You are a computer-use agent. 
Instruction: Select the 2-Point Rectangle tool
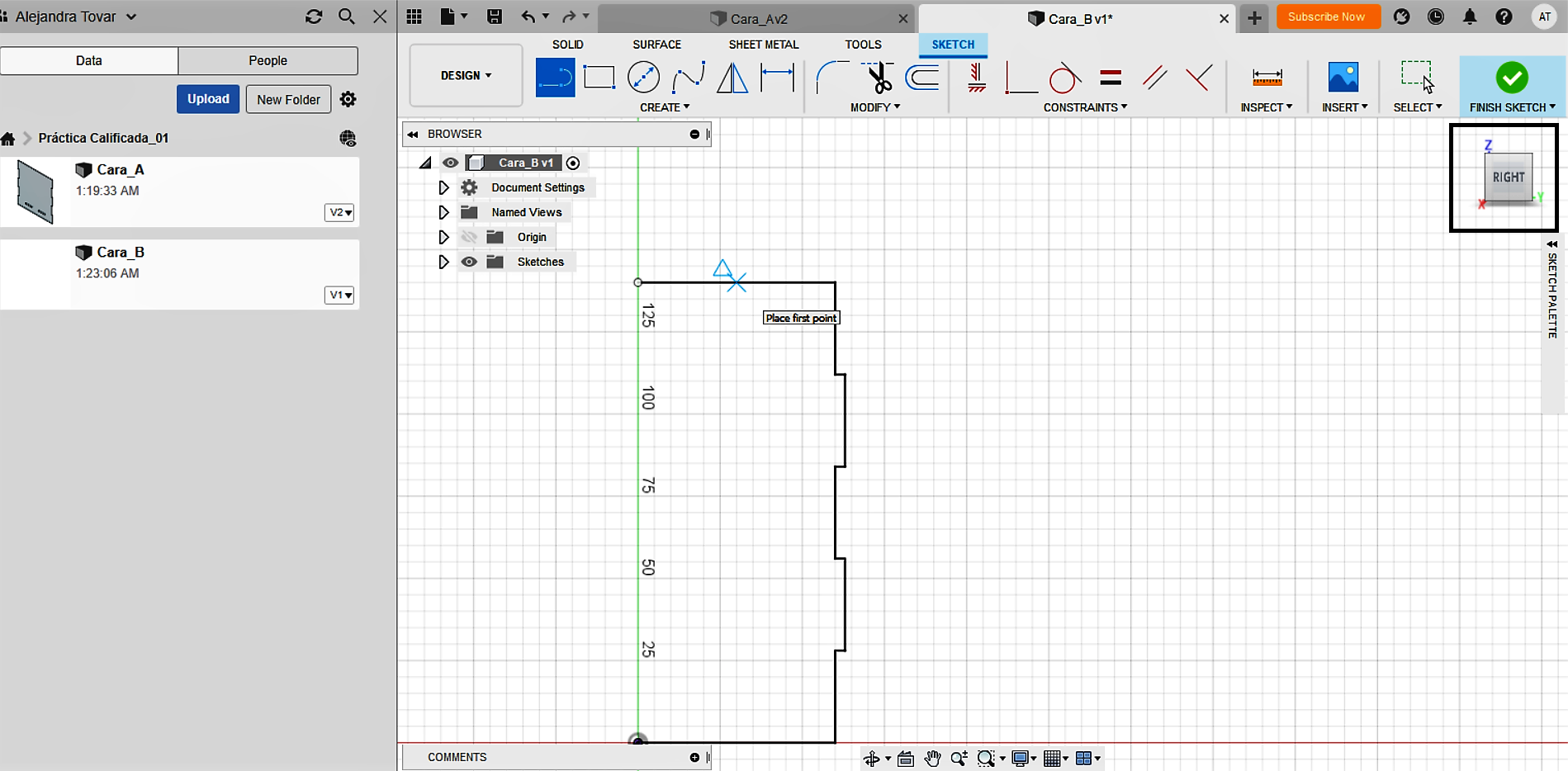tap(599, 78)
